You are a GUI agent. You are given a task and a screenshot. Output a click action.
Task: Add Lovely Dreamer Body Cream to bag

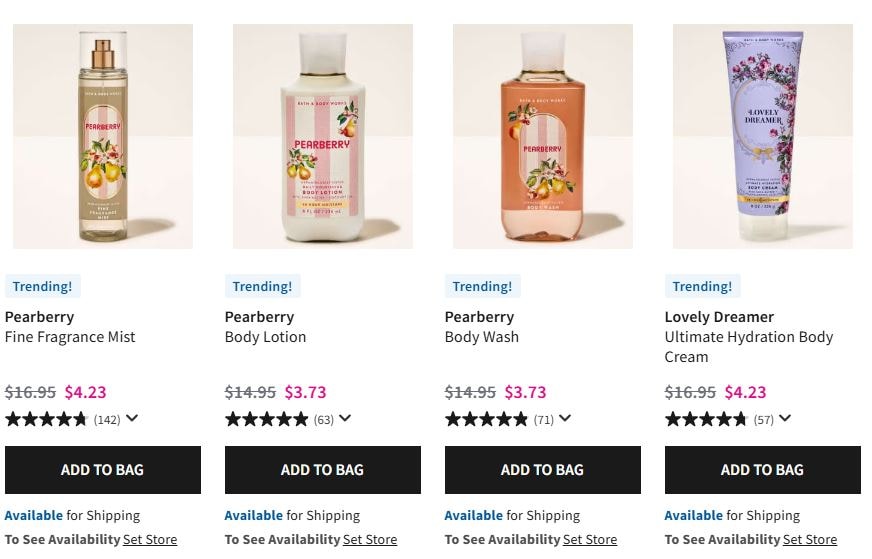(763, 470)
